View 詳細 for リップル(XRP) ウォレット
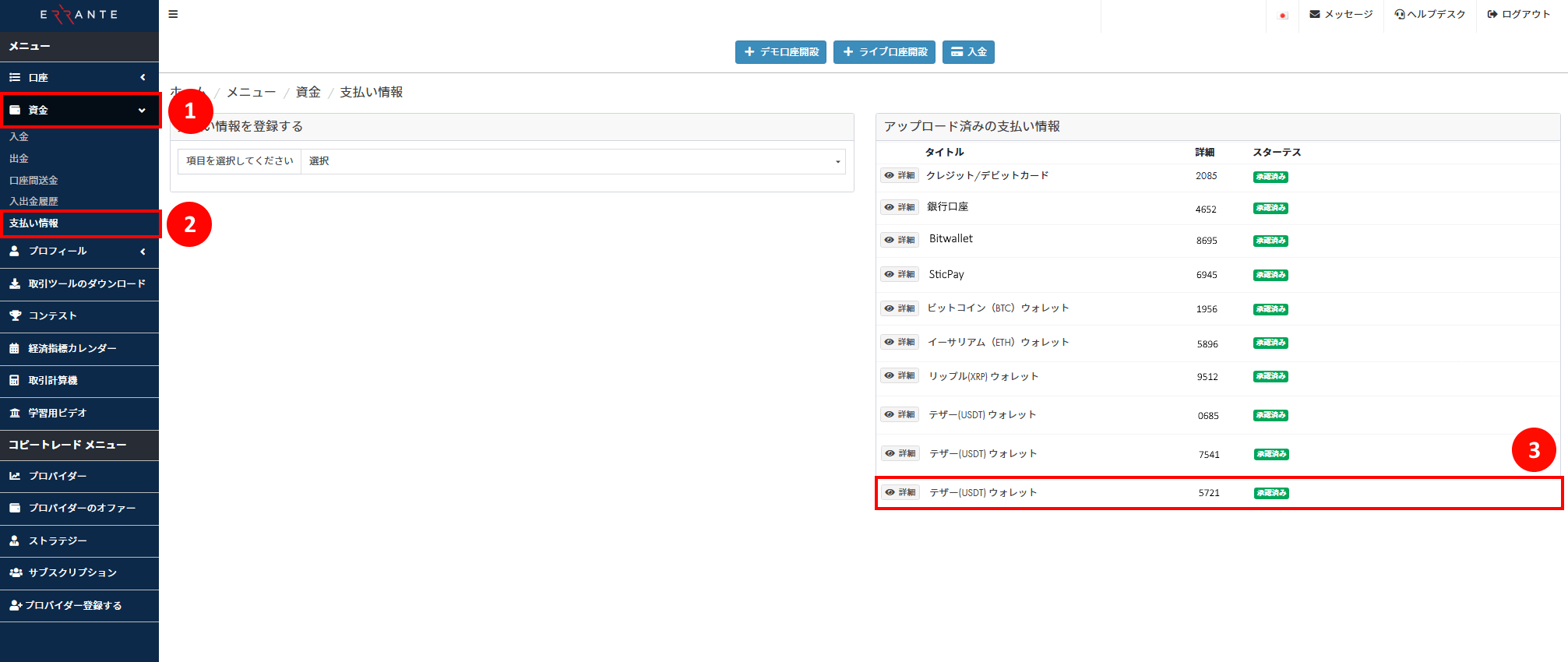This screenshot has width=1568, height=662. click(x=900, y=375)
